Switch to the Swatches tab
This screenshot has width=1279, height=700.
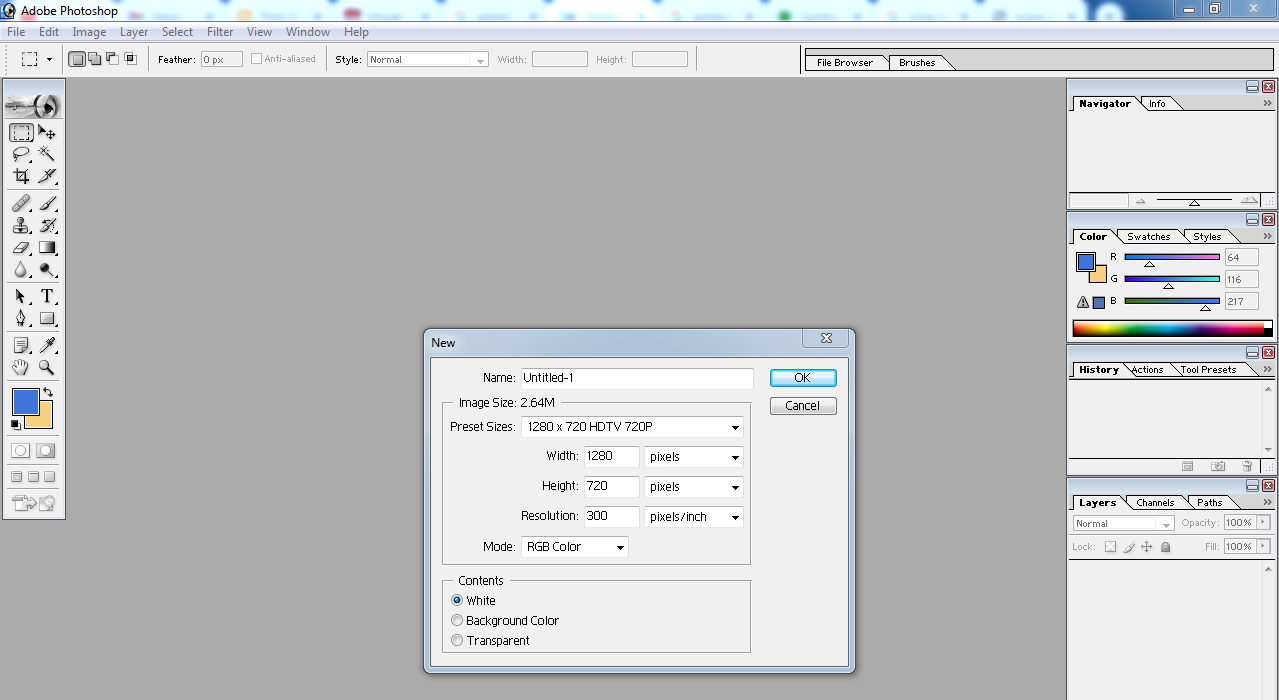[x=1148, y=237]
